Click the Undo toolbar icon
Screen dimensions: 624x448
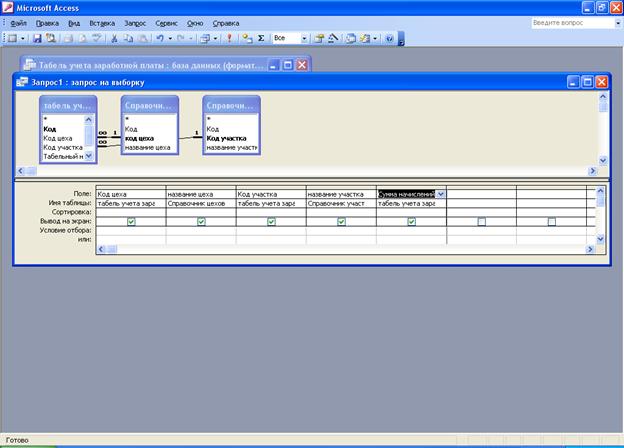[x=160, y=39]
